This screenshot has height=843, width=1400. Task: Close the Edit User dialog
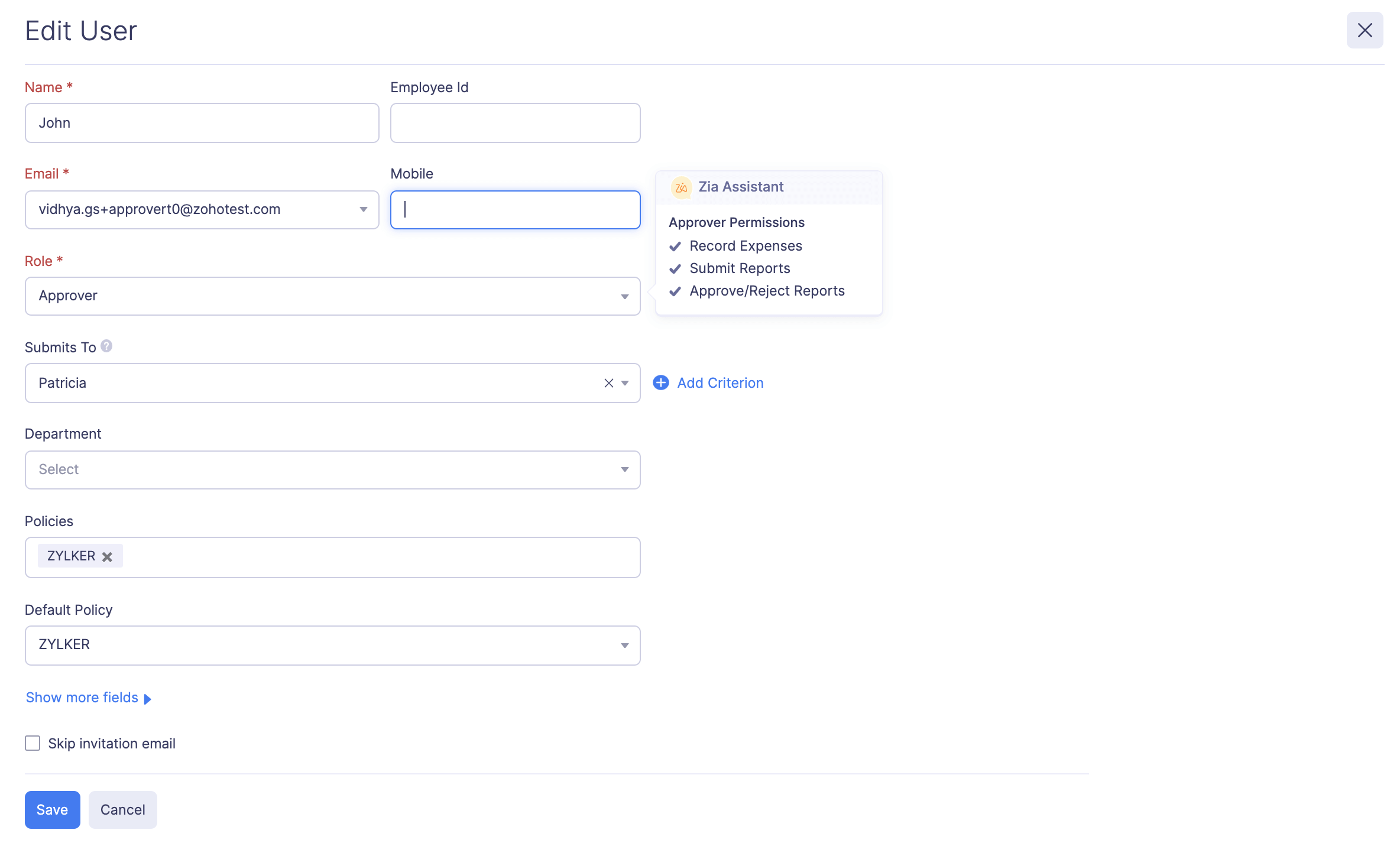(1365, 30)
